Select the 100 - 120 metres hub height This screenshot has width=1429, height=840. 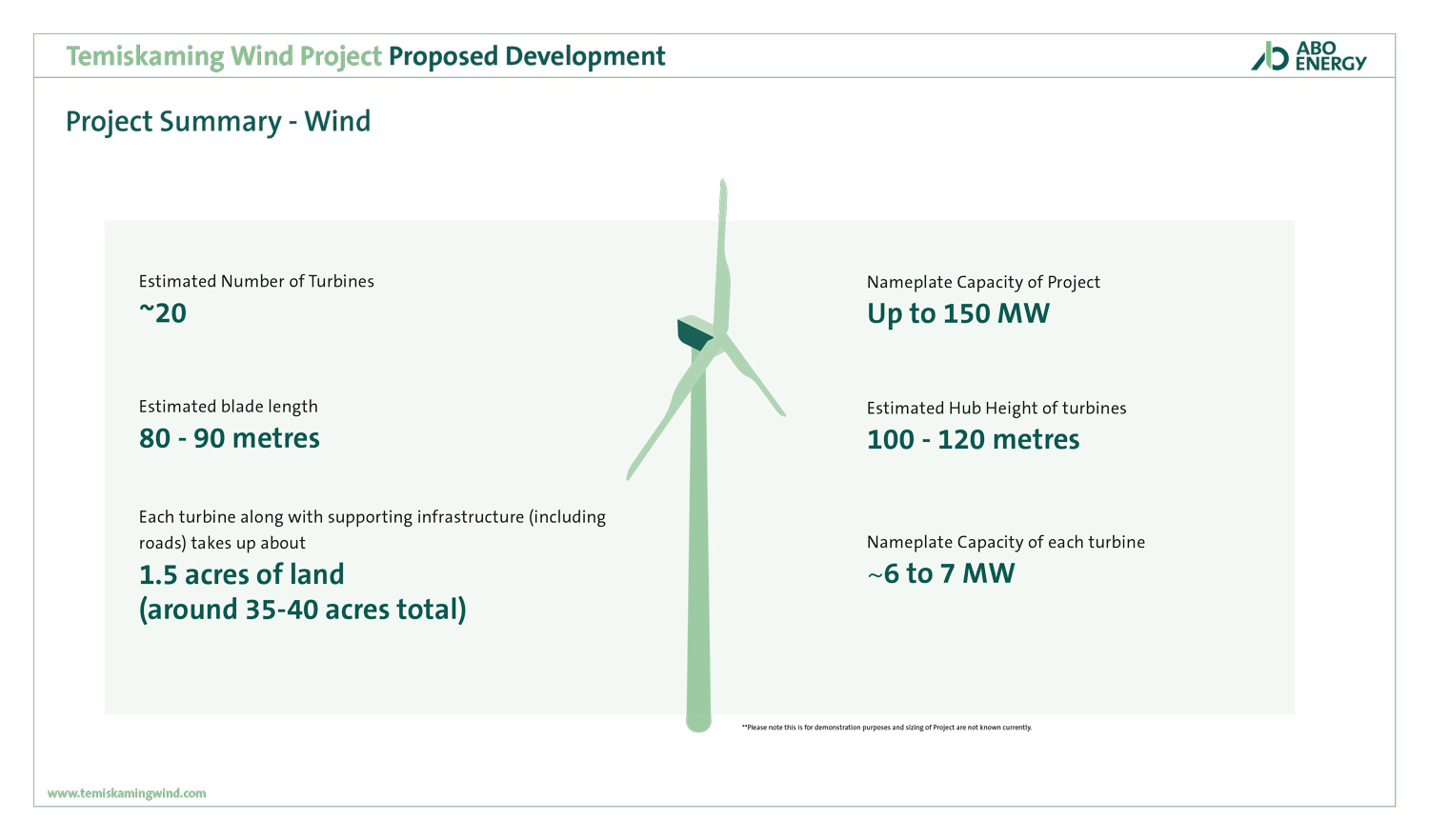[973, 439]
